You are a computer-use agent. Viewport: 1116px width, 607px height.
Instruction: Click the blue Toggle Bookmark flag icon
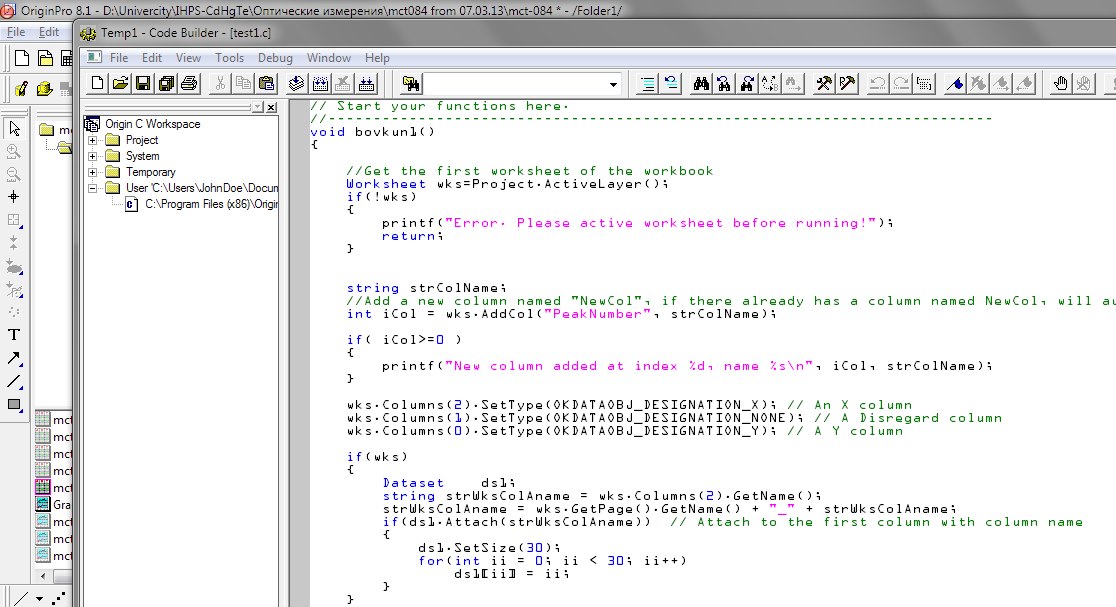point(955,83)
